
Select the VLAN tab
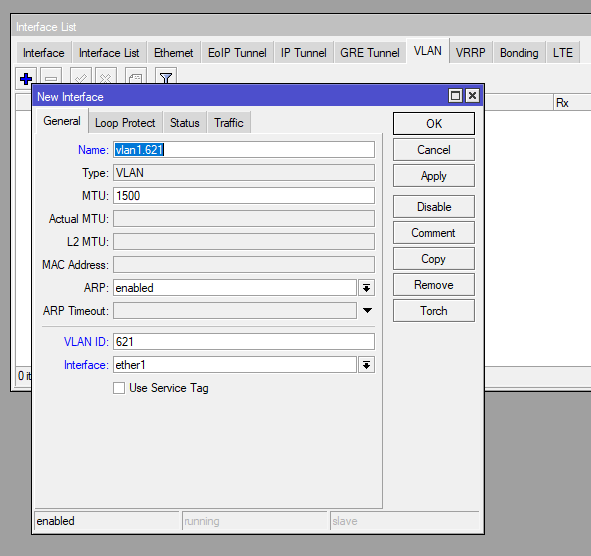pos(428,51)
